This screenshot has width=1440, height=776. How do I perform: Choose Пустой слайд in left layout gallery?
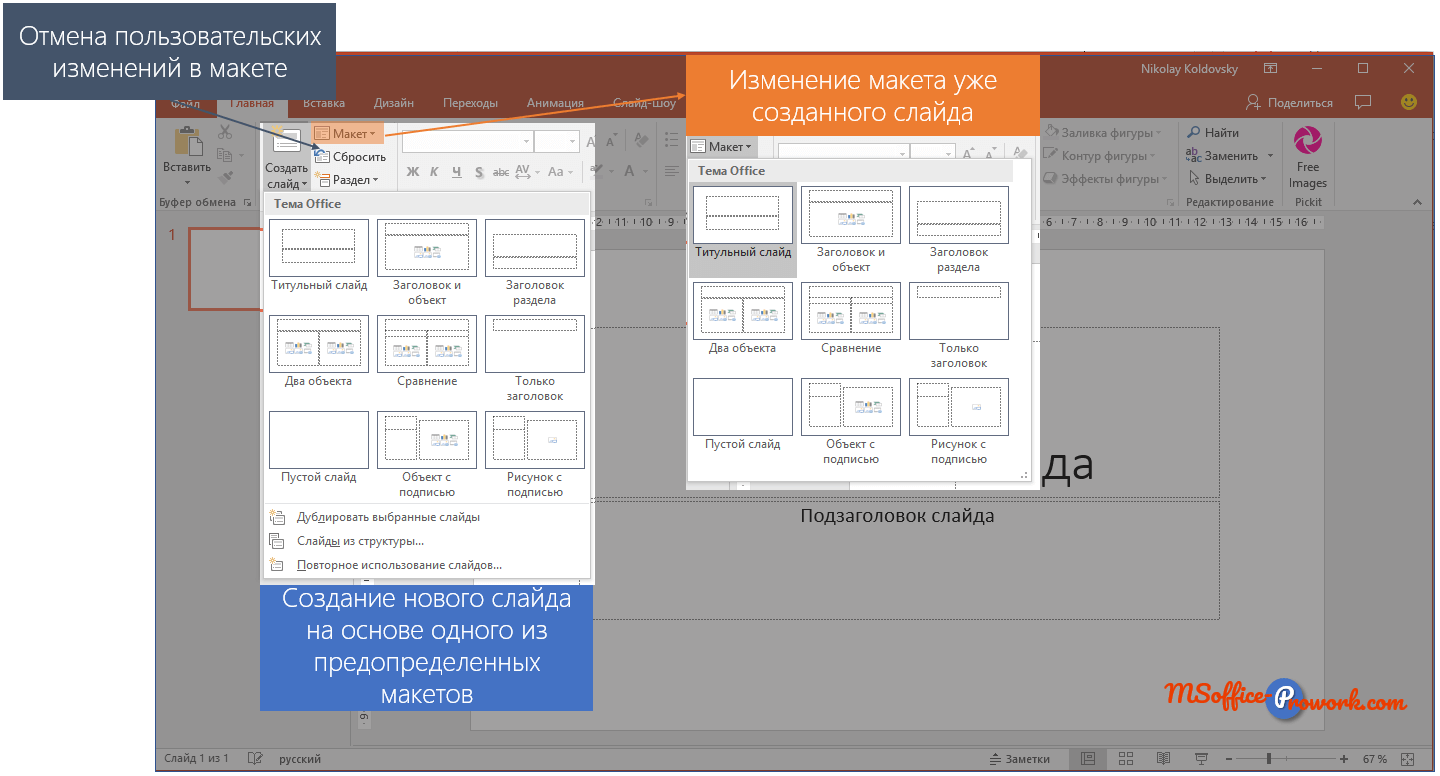(318, 448)
